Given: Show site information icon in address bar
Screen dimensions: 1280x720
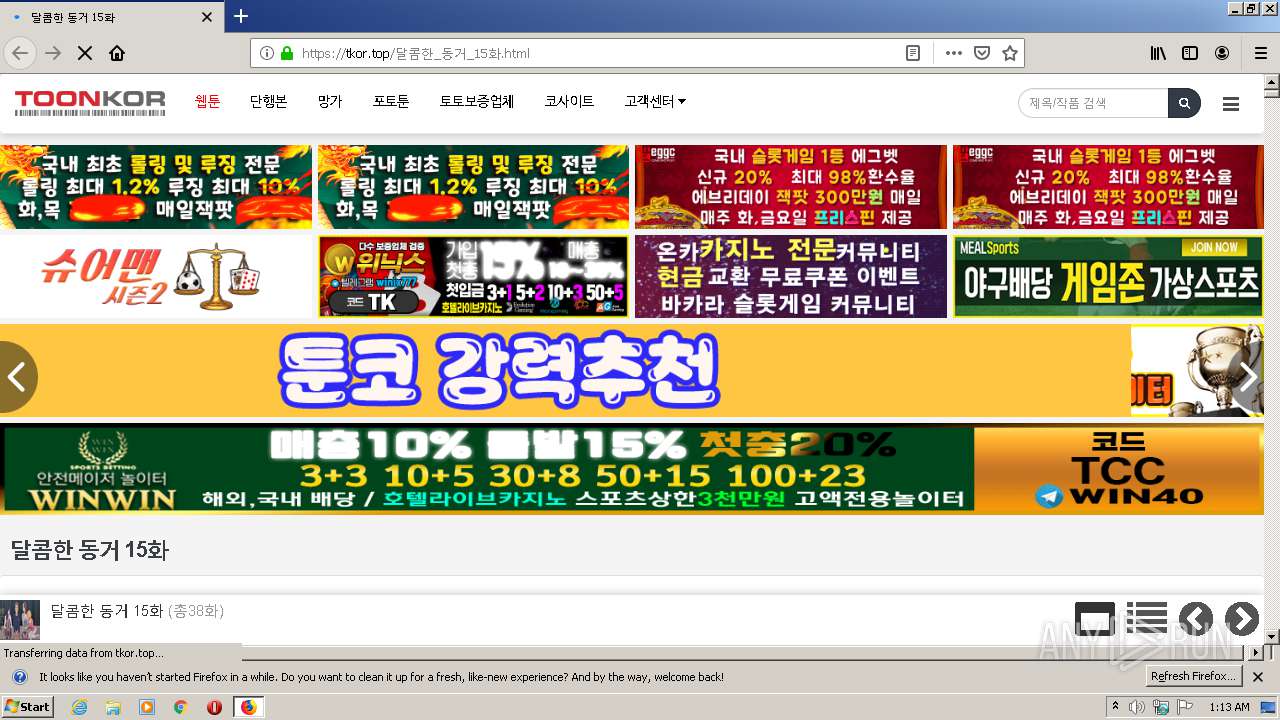Looking at the screenshot, I should (x=267, y=53).
